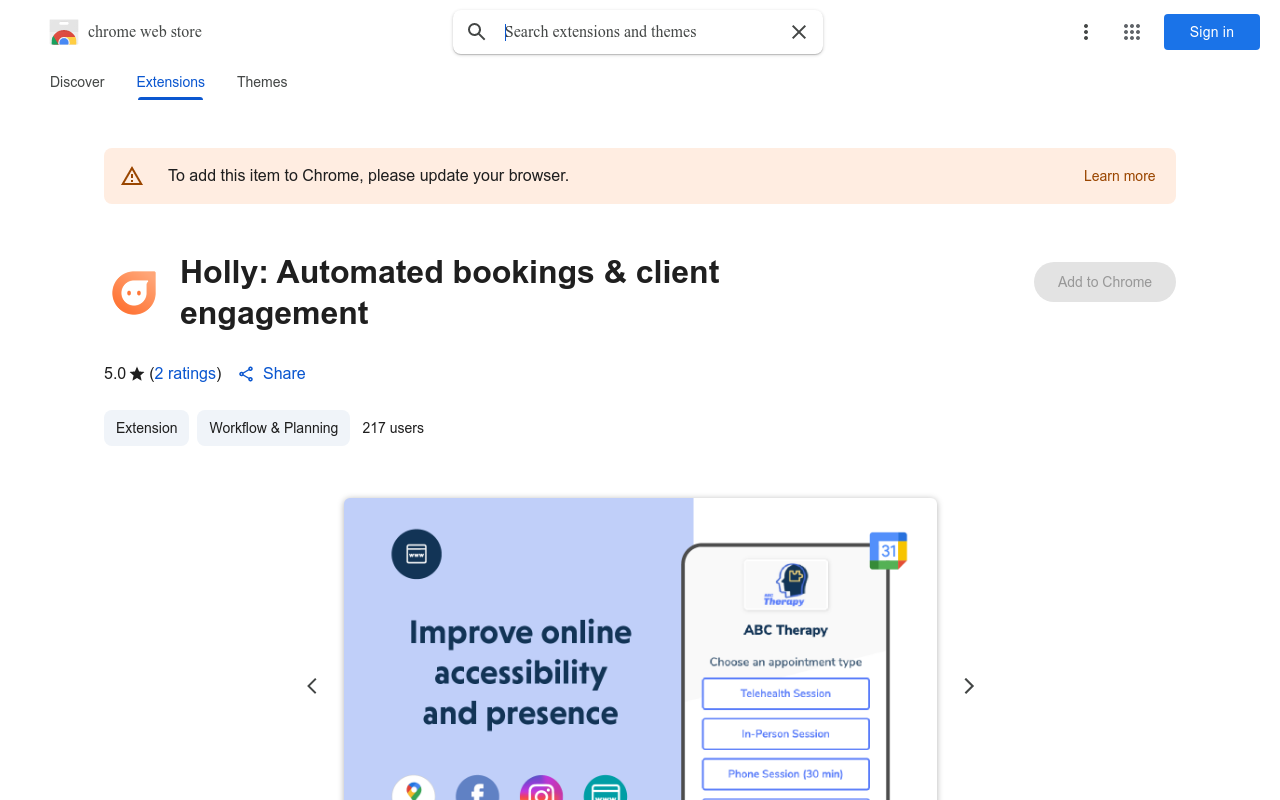Click the 'chrome web store' title text
This screenshot has width=1280, height=800.
tap(145, 32)
